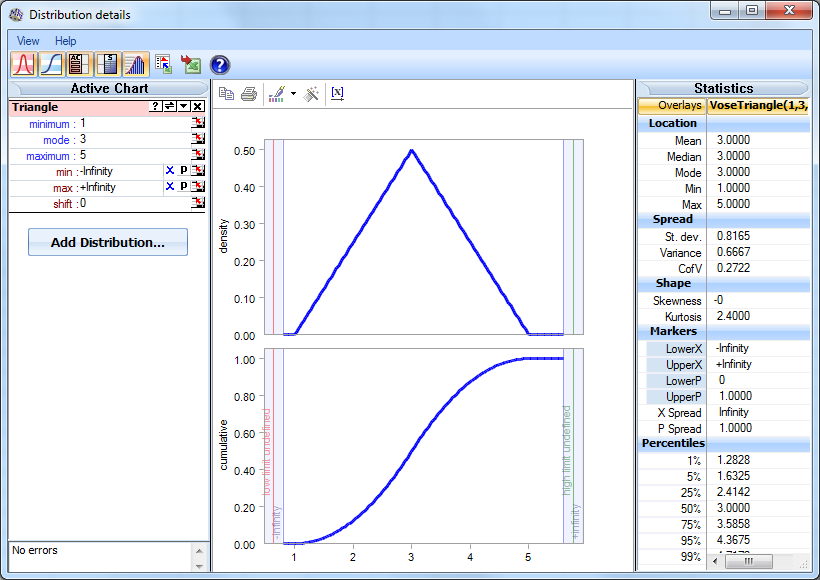Select the density chart view icon
The image size is (820, 580).
point(24,64)
